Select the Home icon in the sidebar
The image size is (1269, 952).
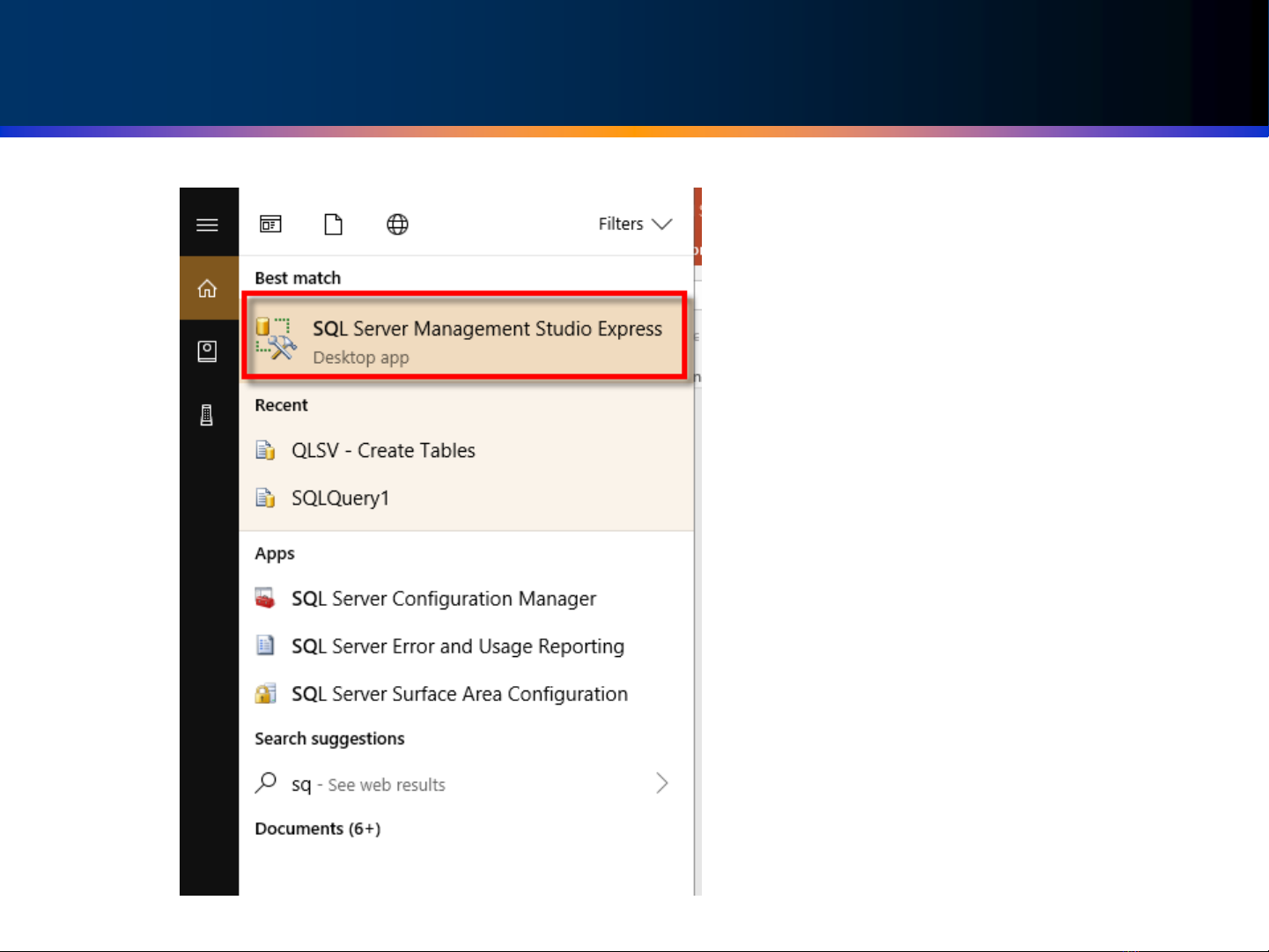coord(207,288)
